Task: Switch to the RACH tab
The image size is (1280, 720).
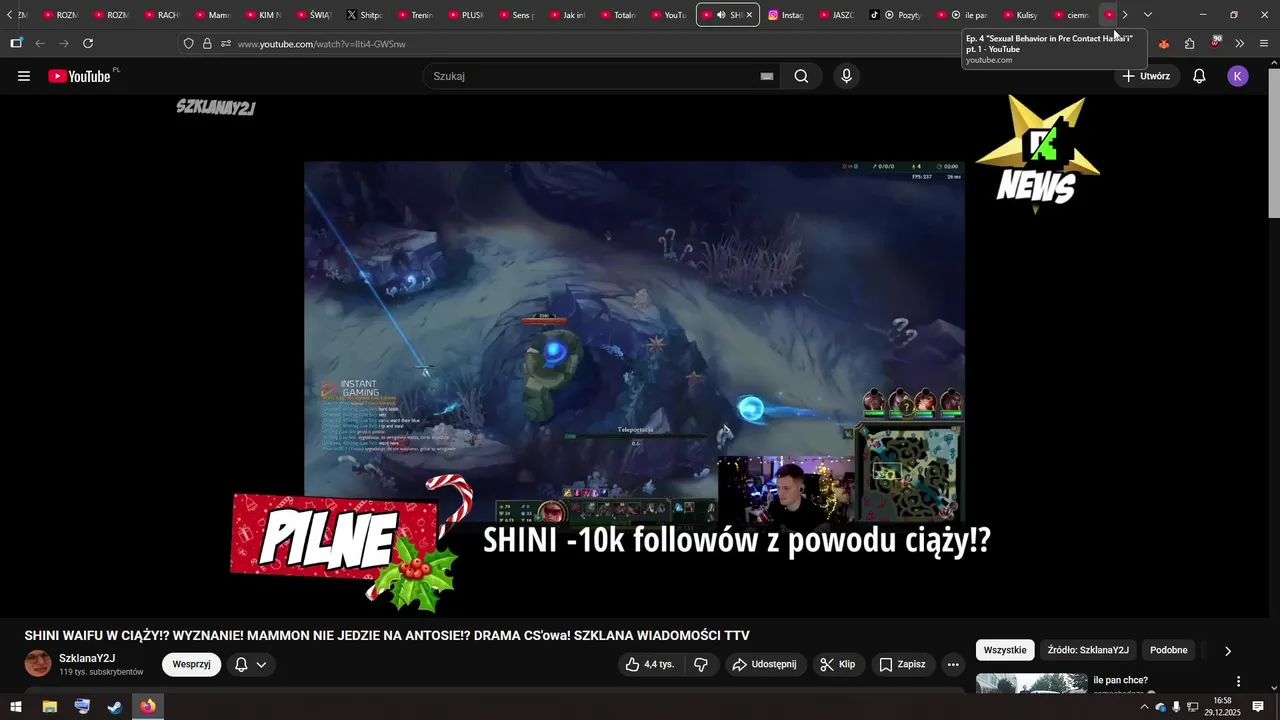Action: [161, 15]
